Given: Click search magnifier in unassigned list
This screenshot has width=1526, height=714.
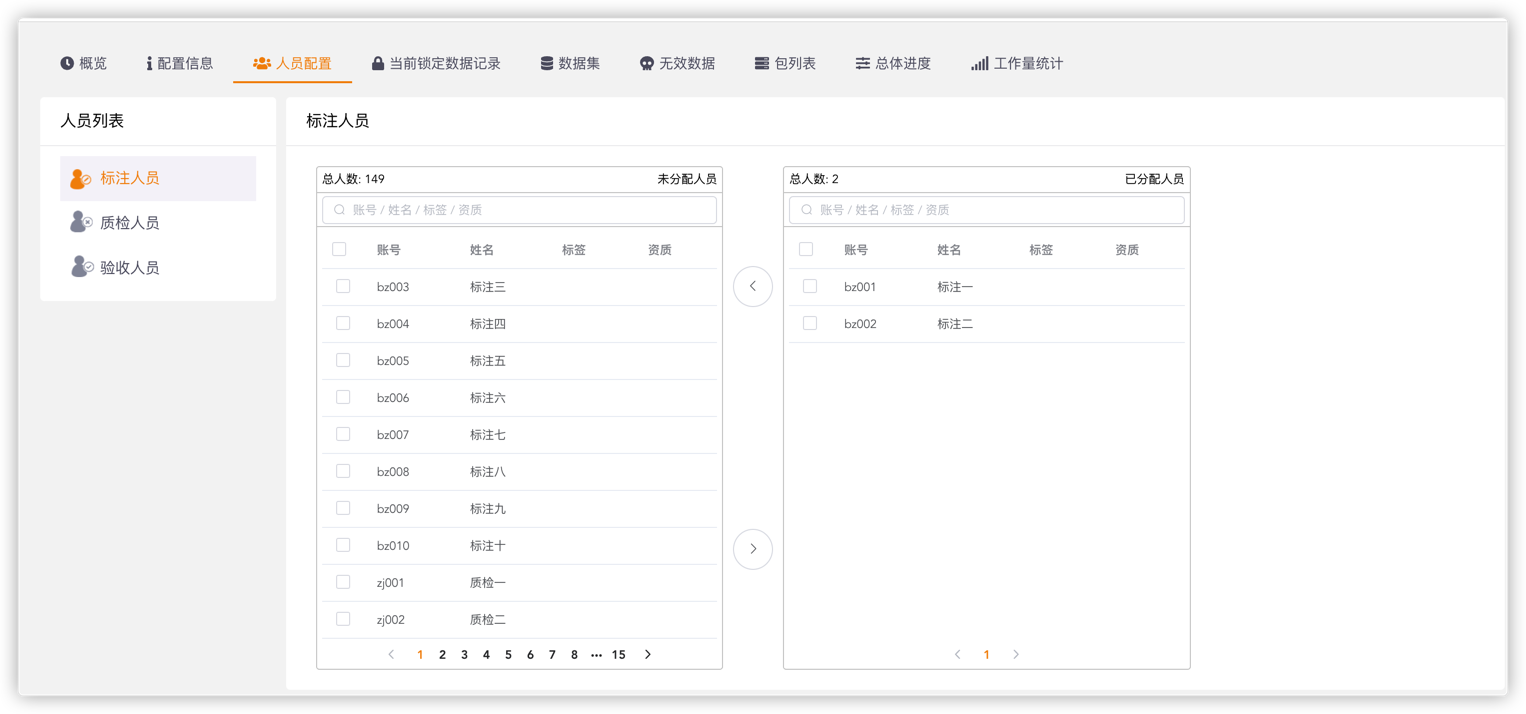Looking at the screenshot, I should pos(340,210).
